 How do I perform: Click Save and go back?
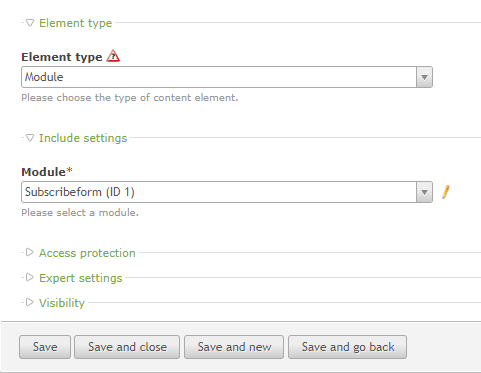click(x=347, y=347)
